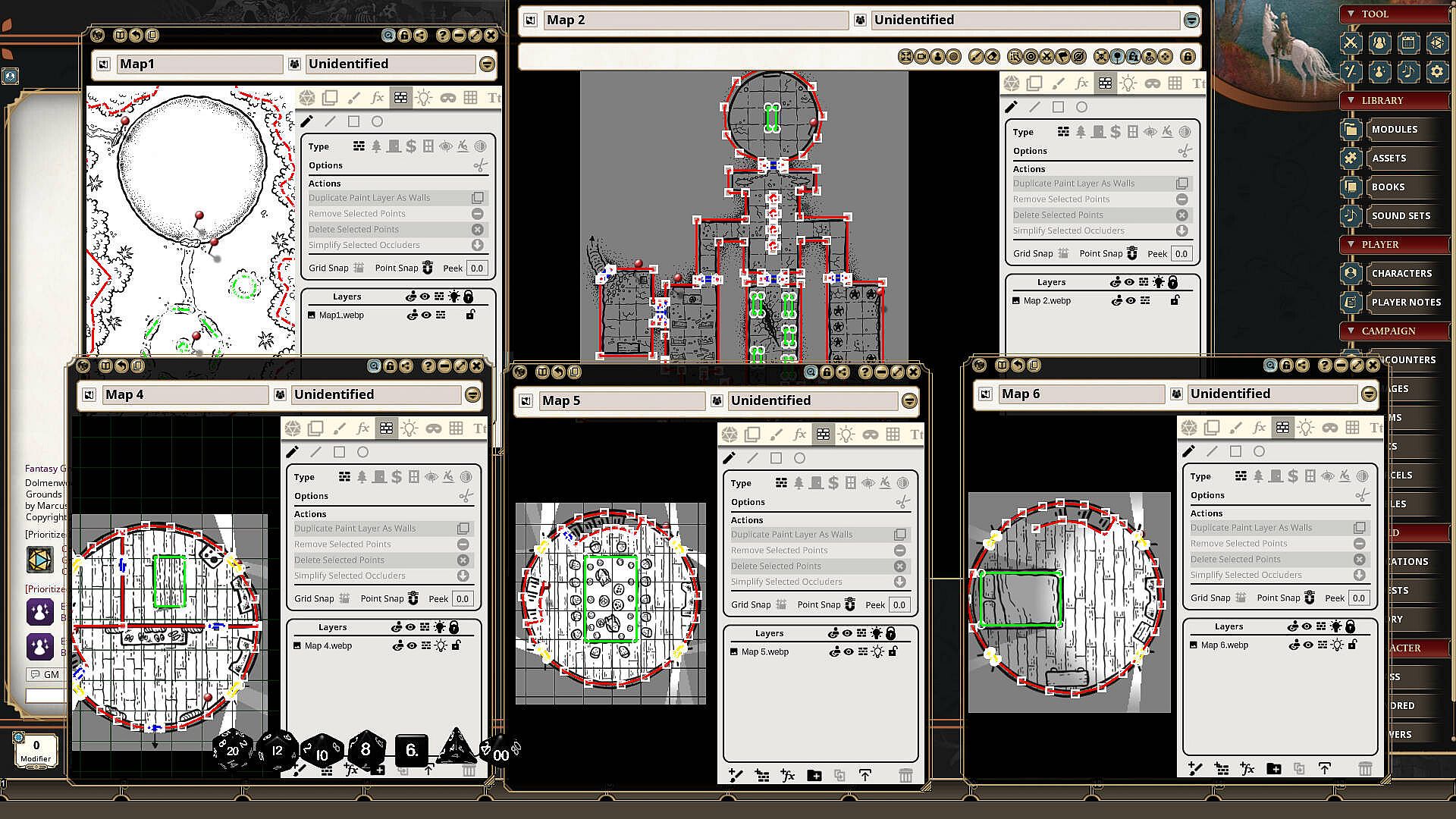Viewport: 1456px width, 819px height.
Task: Open Options gear in Tool section
Action: [1437, 72]
